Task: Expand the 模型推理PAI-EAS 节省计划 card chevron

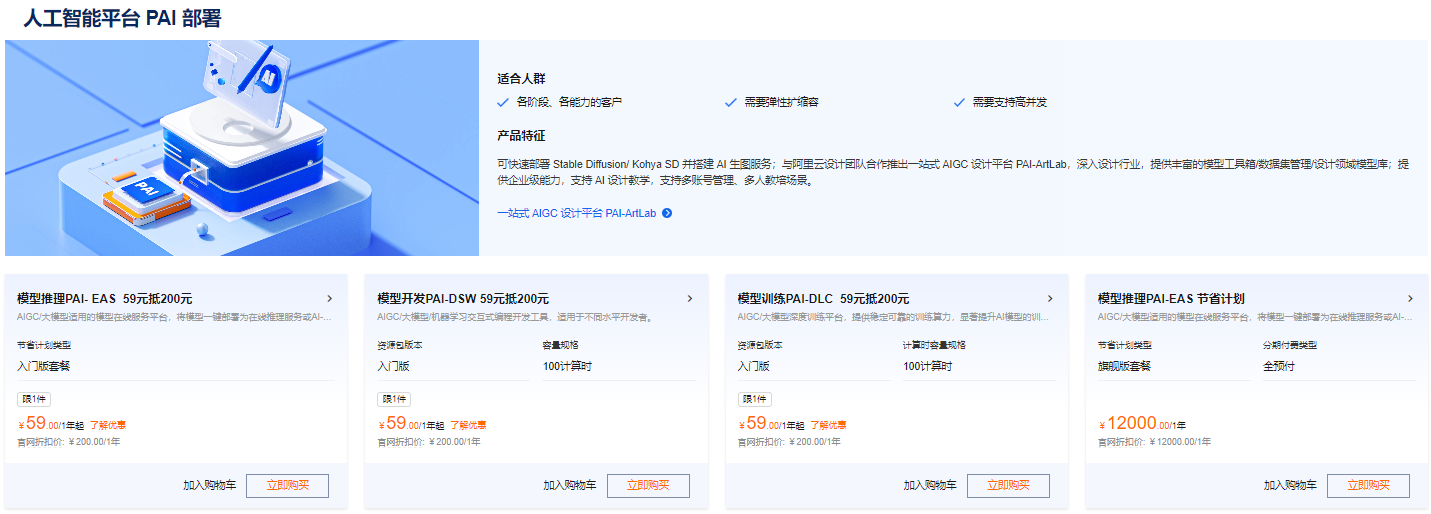Action: pyautogui.click(x=1410, y=298)
